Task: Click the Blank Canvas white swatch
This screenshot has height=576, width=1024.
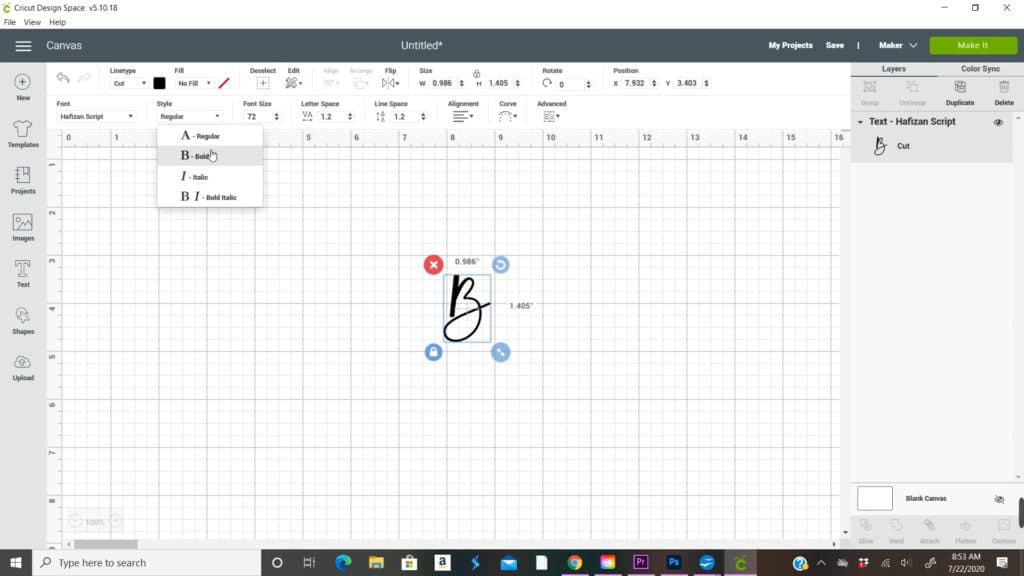Action: coord(874,498)
